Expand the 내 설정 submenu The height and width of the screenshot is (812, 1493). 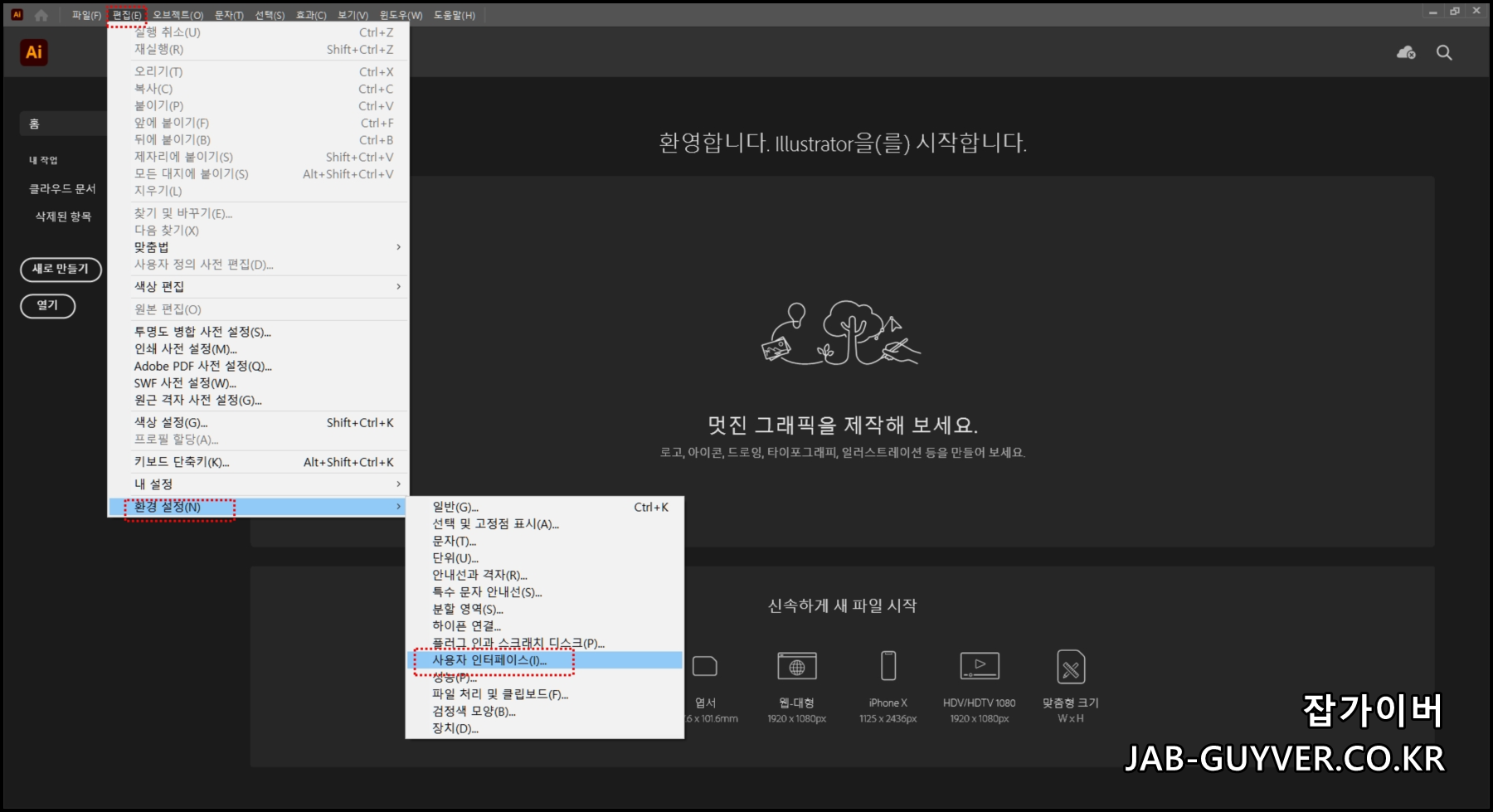[258, 484]
